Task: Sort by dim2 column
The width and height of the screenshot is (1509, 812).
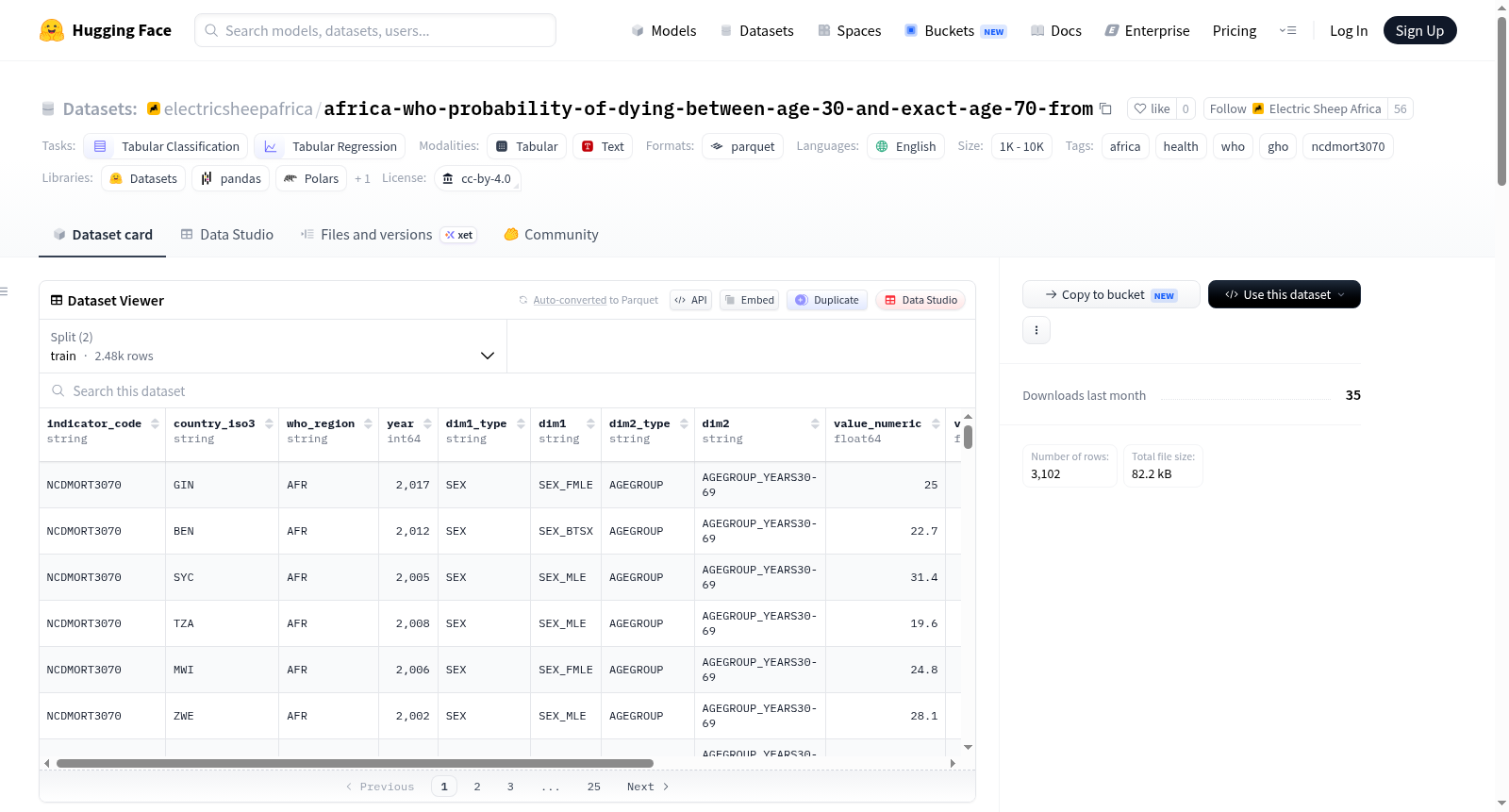Action: click(815, 424)
